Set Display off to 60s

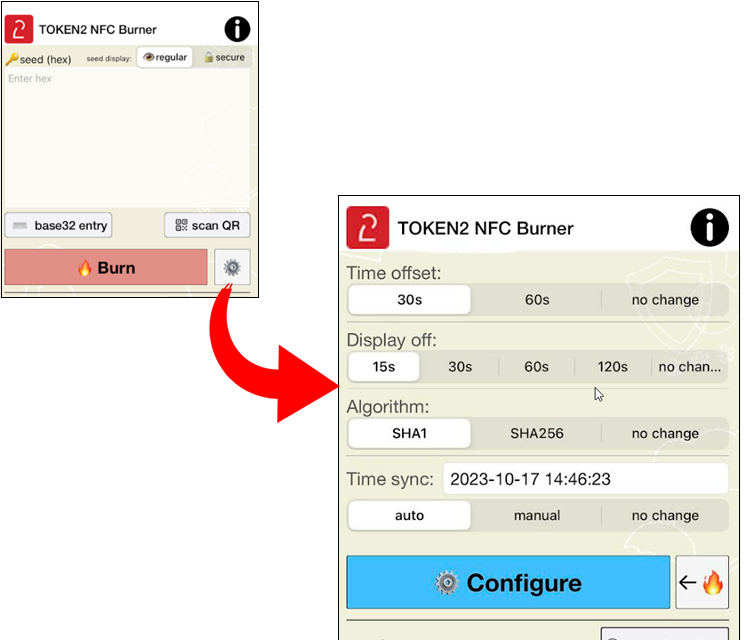coord(536,367)
